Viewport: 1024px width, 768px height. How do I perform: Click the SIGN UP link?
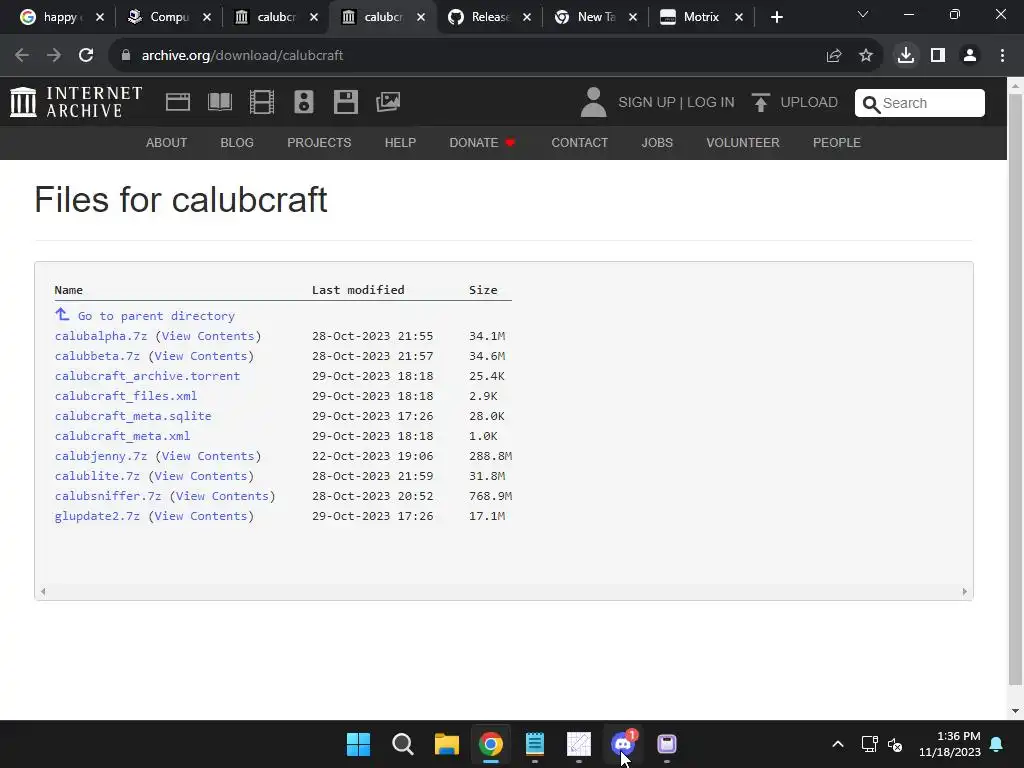(647, 103)
